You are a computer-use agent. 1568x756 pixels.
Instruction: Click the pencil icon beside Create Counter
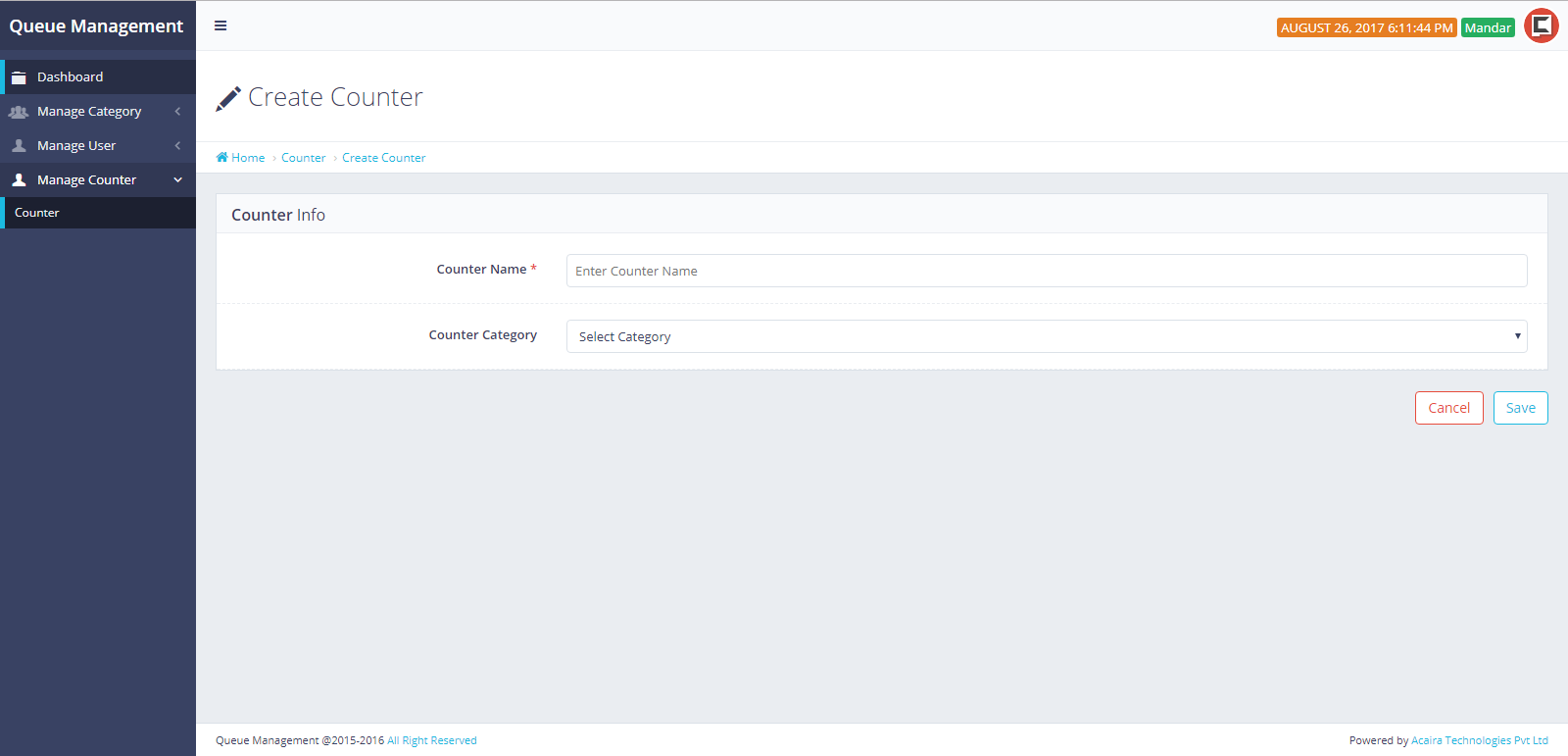(x=228, y=98)
